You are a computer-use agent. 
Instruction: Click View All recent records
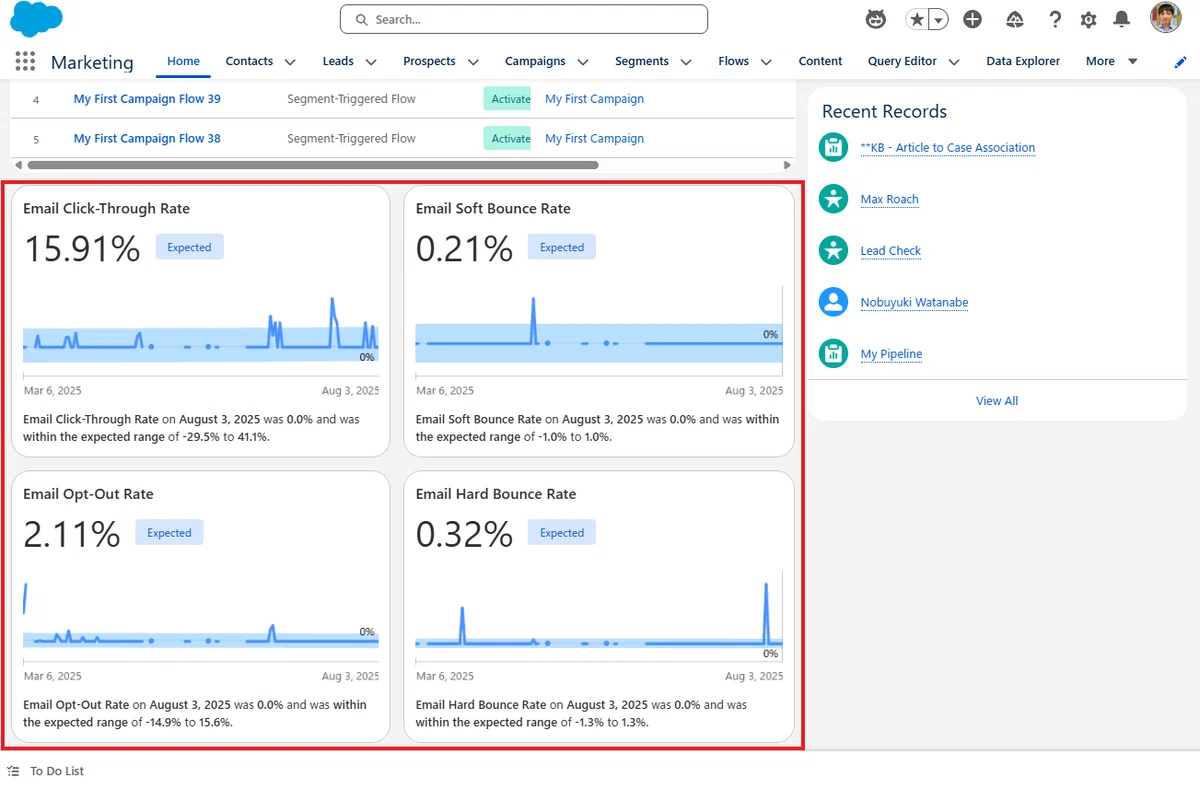[997, 401]
